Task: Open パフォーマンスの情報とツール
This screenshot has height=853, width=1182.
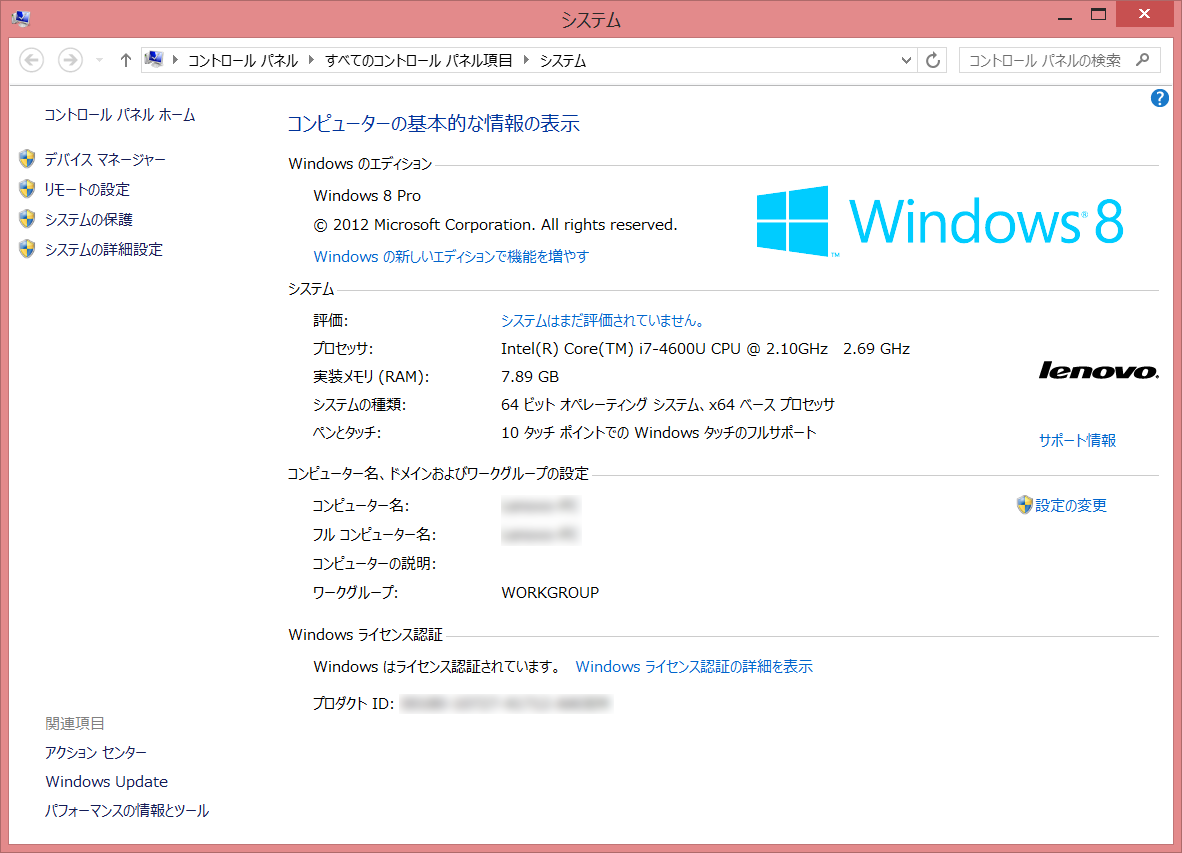Action: [127, 811]
